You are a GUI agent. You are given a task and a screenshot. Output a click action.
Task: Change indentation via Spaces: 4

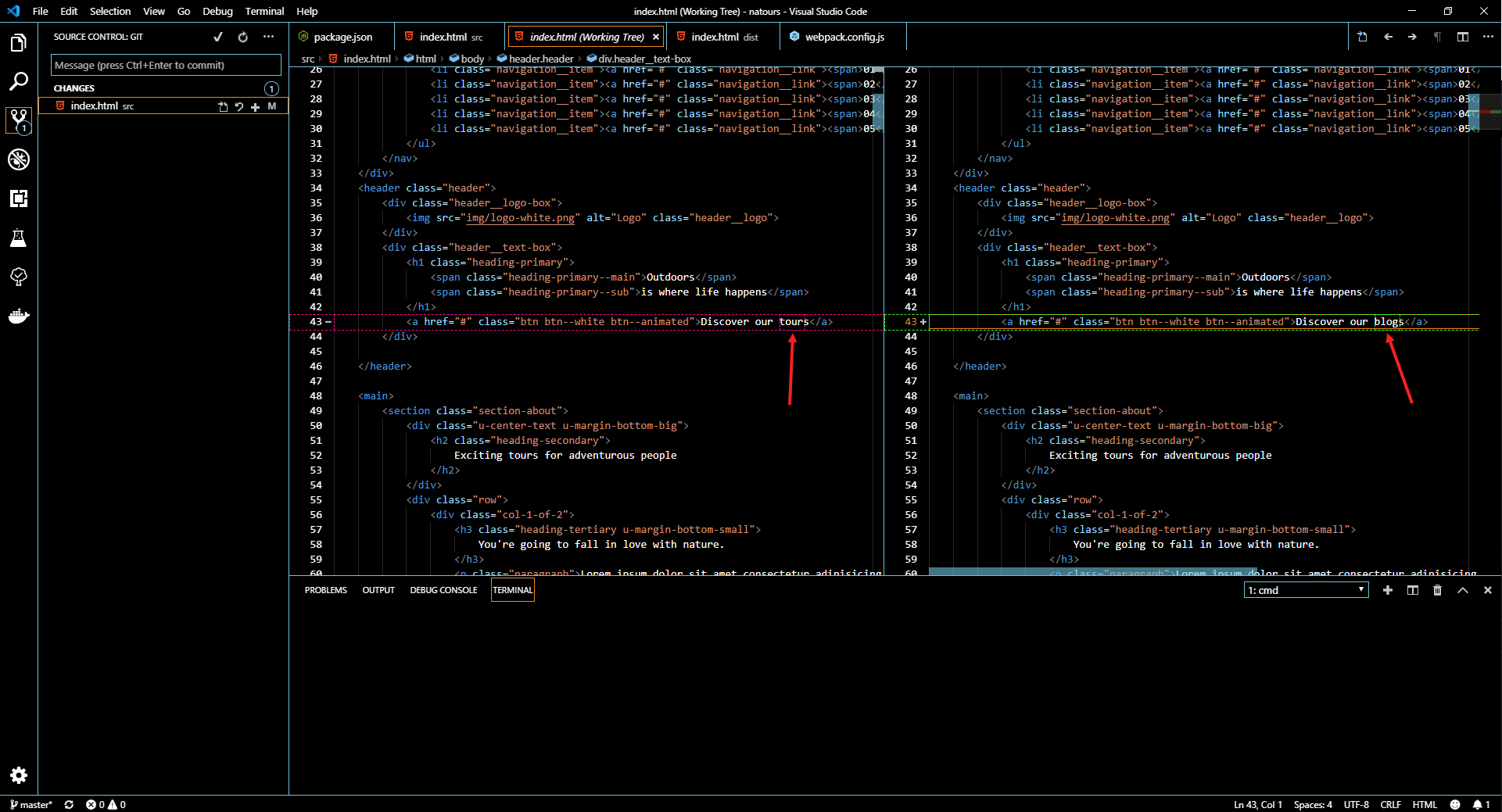[x=1313, y=804]
